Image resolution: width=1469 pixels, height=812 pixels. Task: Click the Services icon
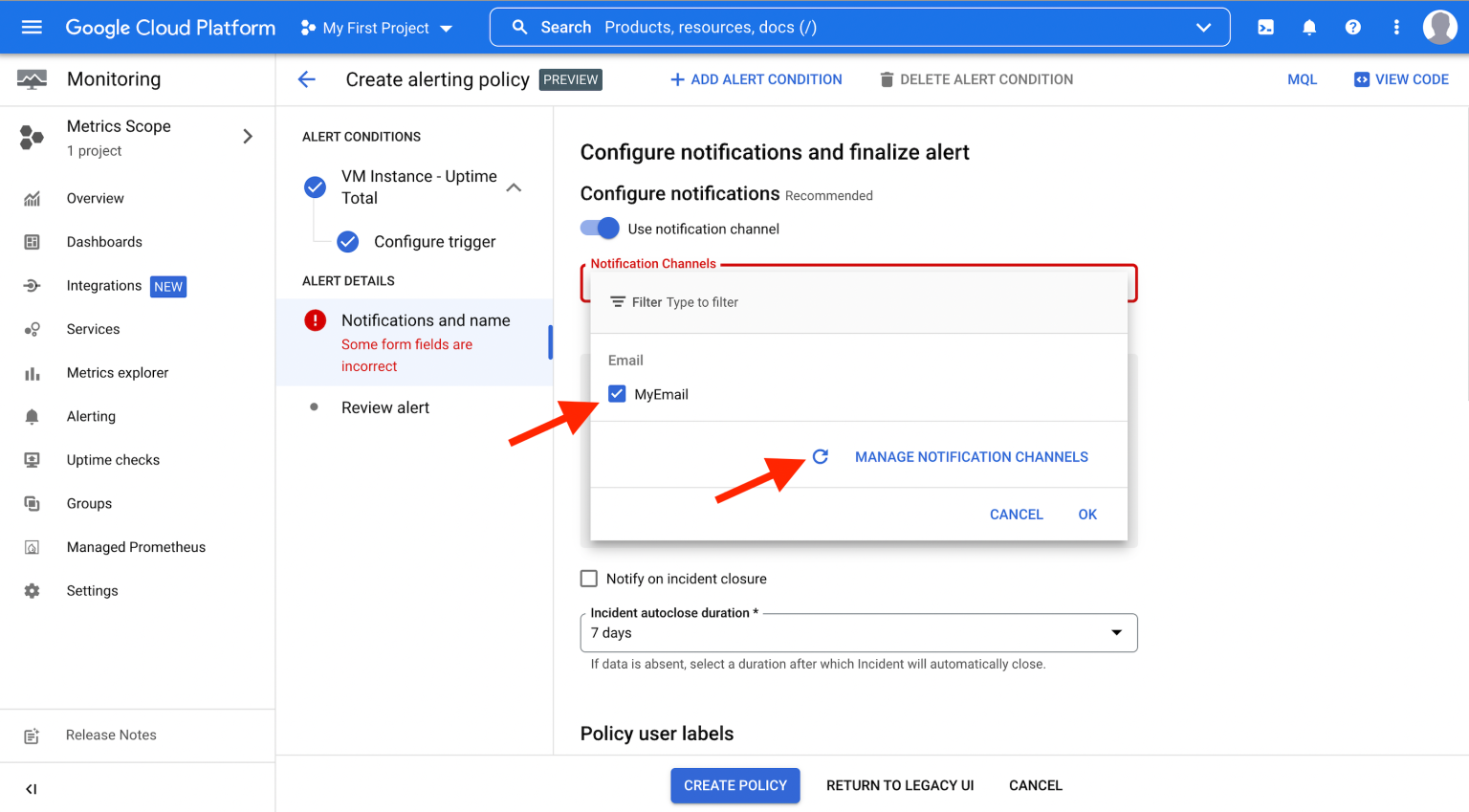click(32, 329)
